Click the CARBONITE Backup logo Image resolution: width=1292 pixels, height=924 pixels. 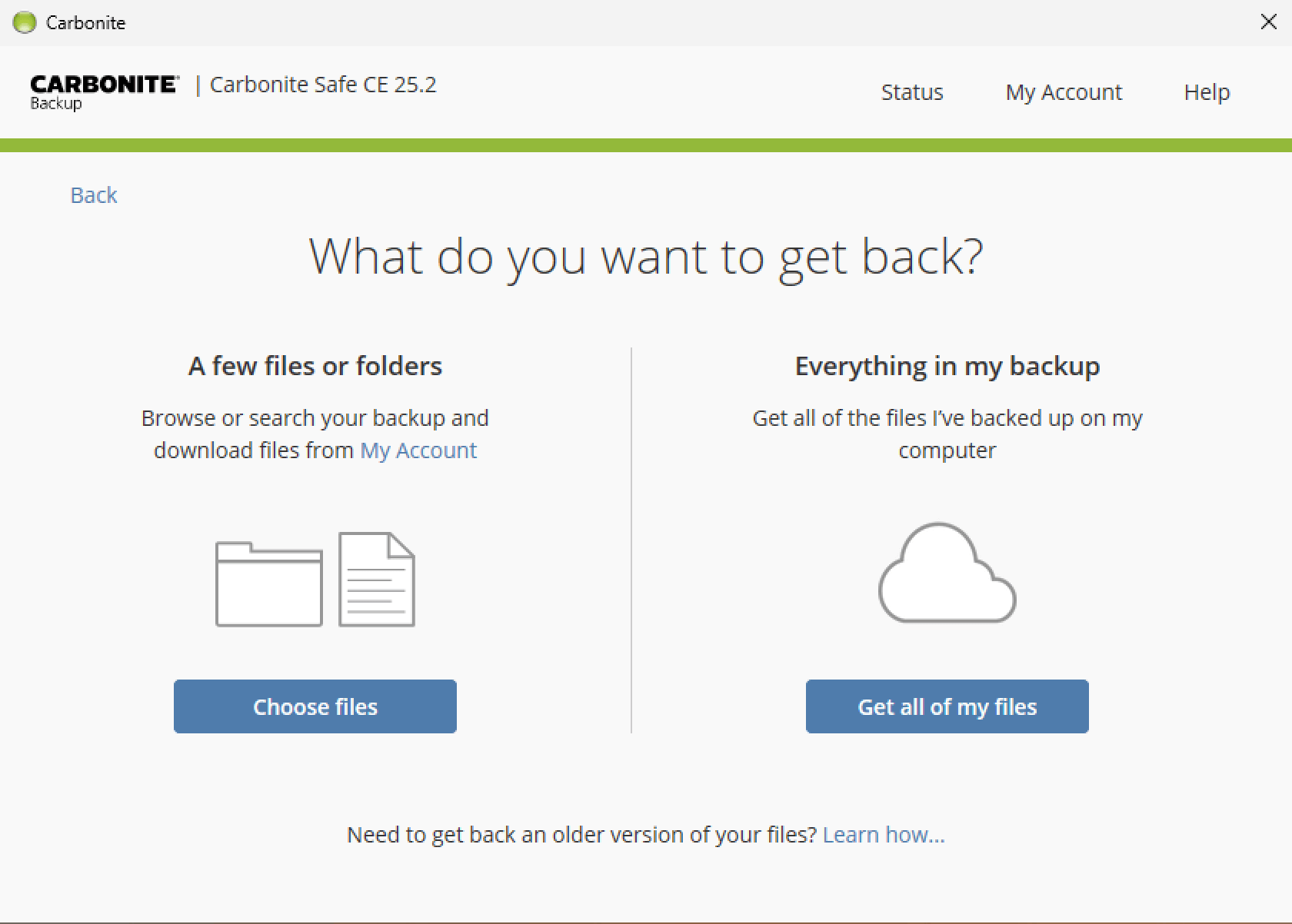tap(105, 92)
